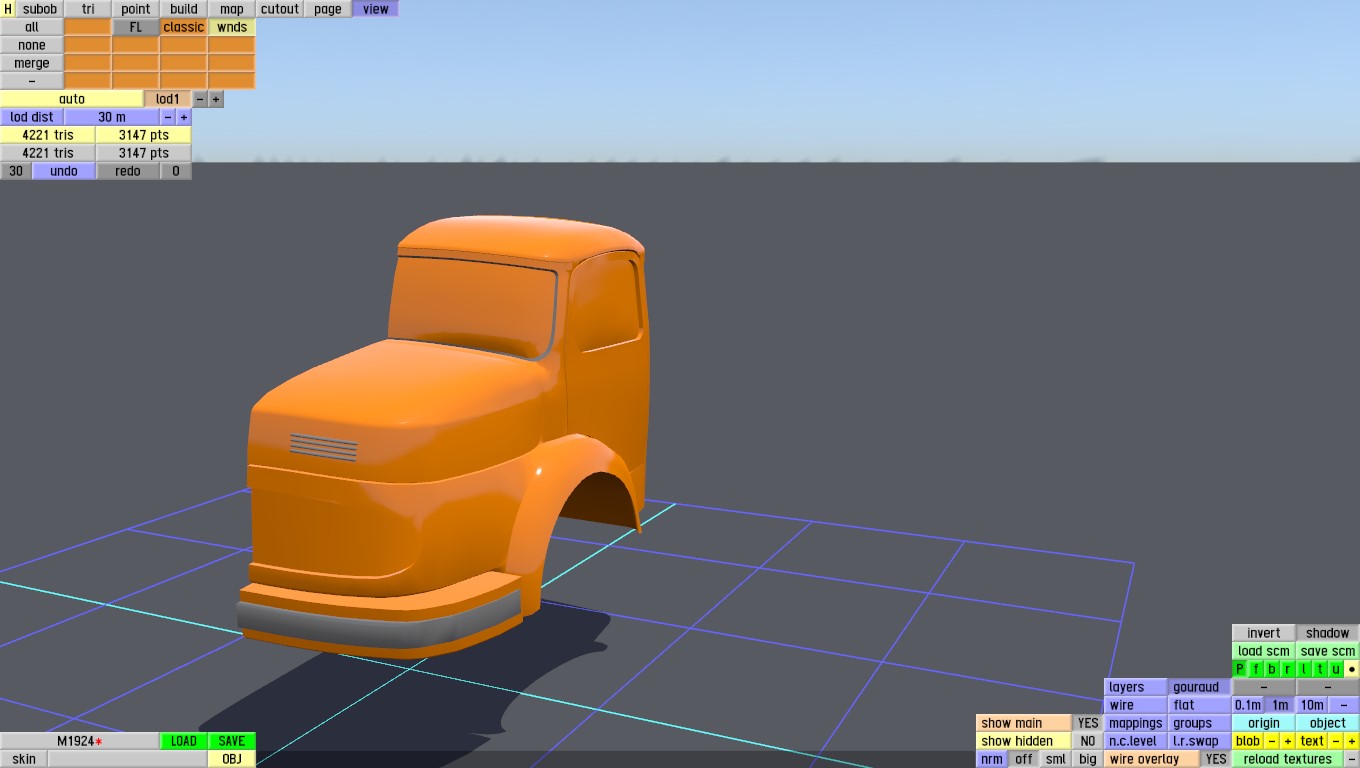
Task: Click the dash button below merge
Action: (x=32, y=81)
